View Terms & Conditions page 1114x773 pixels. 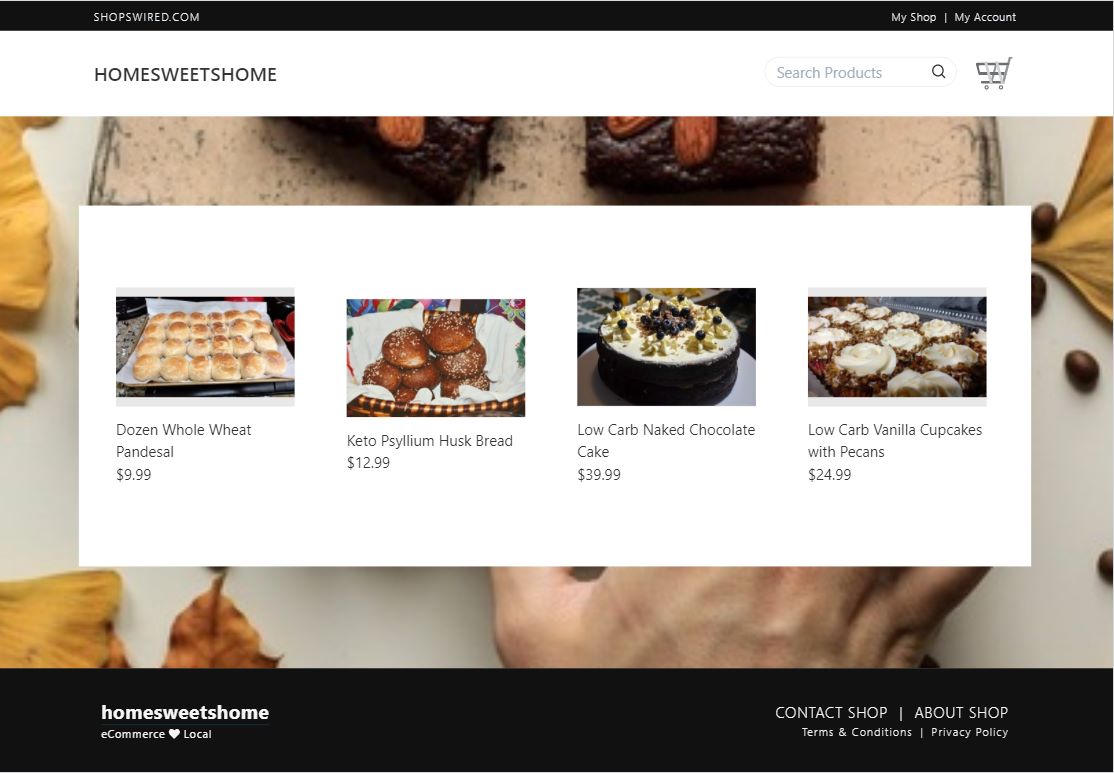(857, 732)
